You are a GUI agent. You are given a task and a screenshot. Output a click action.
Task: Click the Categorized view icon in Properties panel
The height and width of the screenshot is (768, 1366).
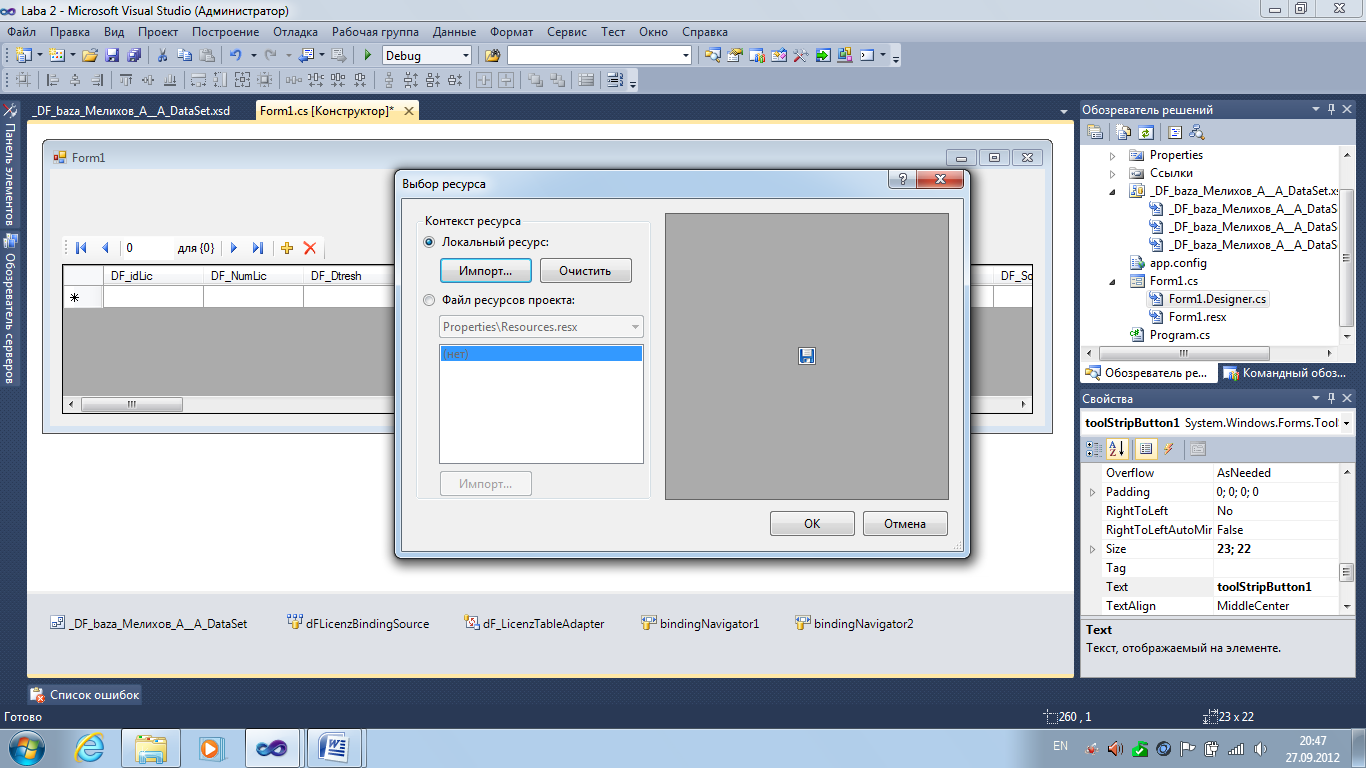(x=1095, y=449)
